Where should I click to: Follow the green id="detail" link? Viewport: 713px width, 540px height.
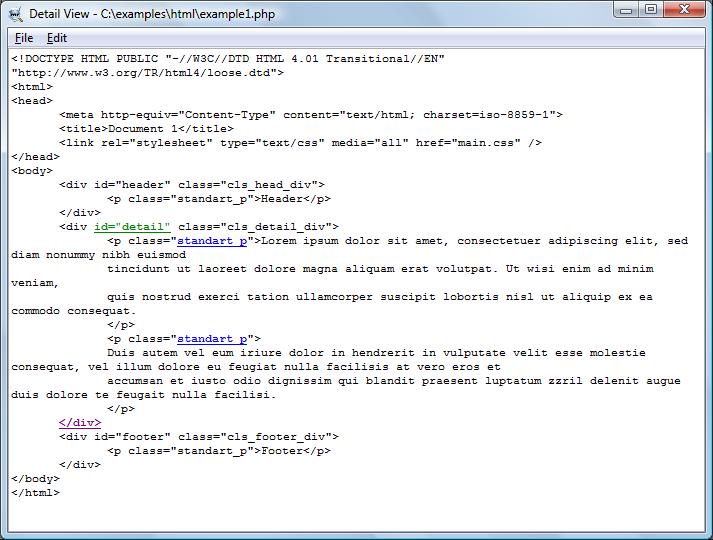pyautogui.click(x=132, y=227)
